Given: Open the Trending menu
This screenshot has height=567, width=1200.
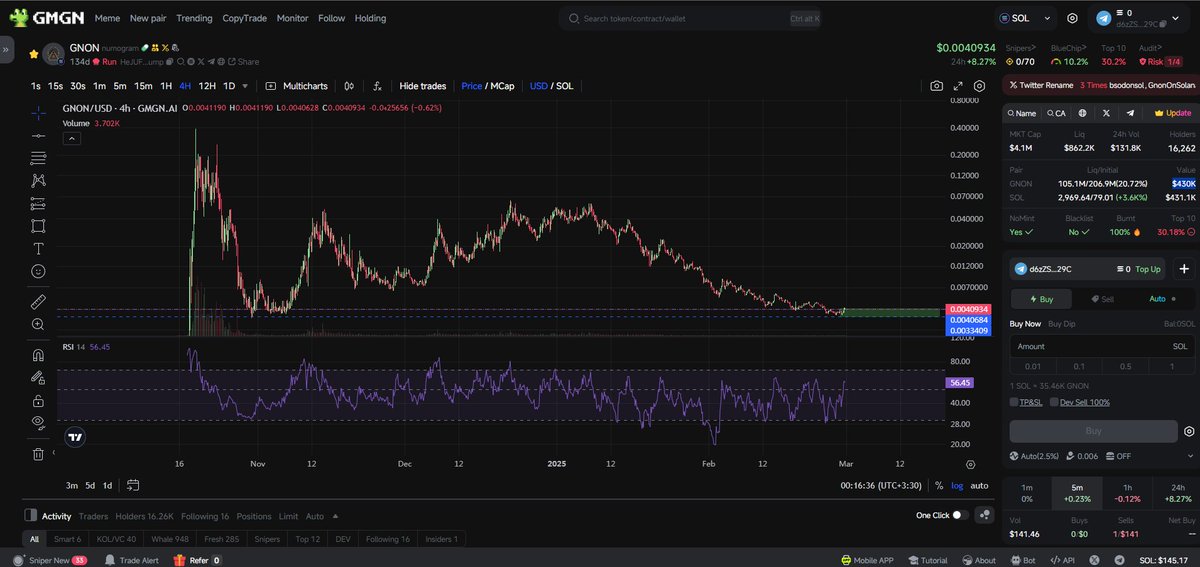Looking at the screenshot, I should coord(194,18).
